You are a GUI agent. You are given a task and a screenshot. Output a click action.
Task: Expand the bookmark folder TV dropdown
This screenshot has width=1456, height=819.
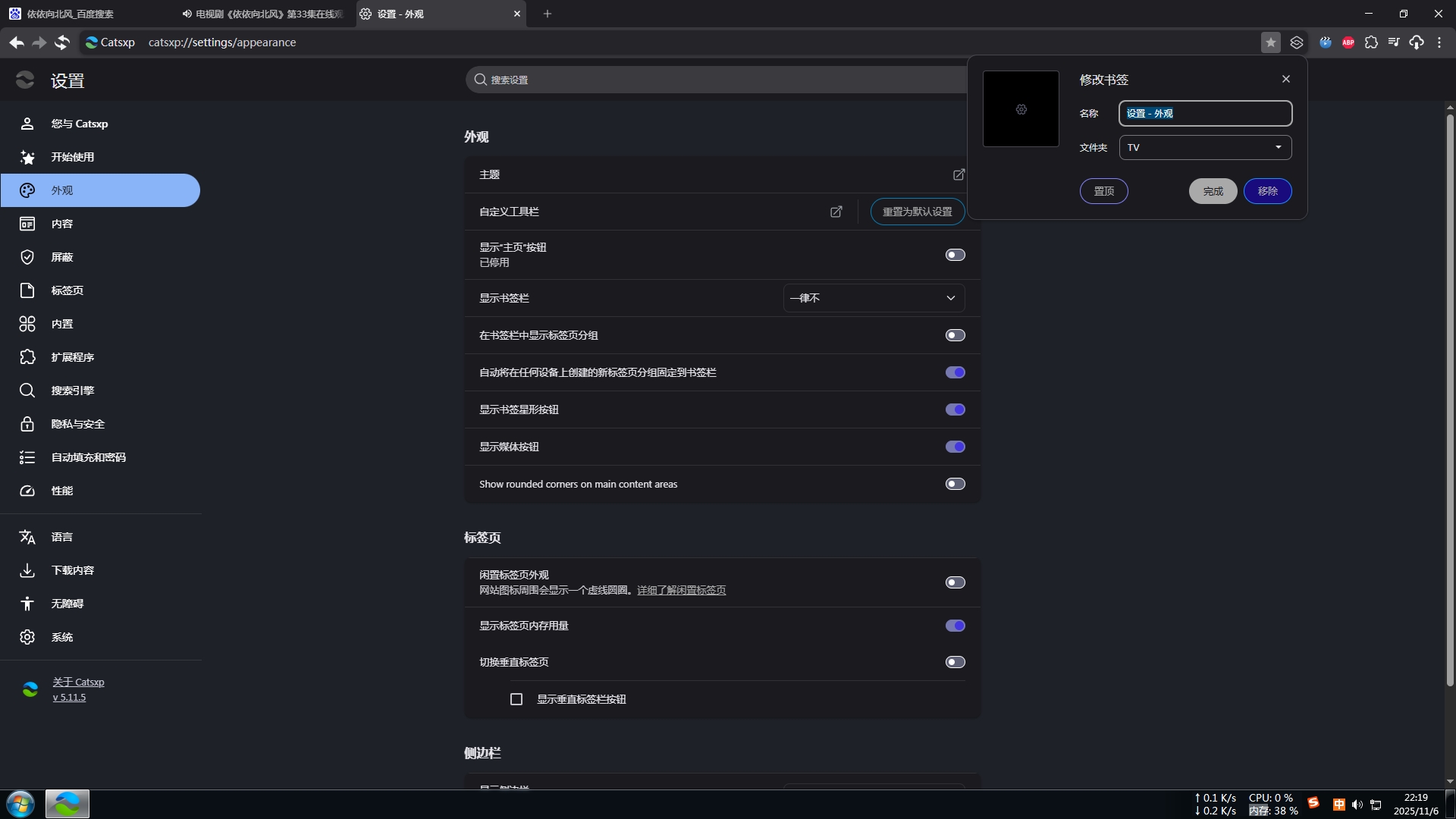[x=1205, y=147]
